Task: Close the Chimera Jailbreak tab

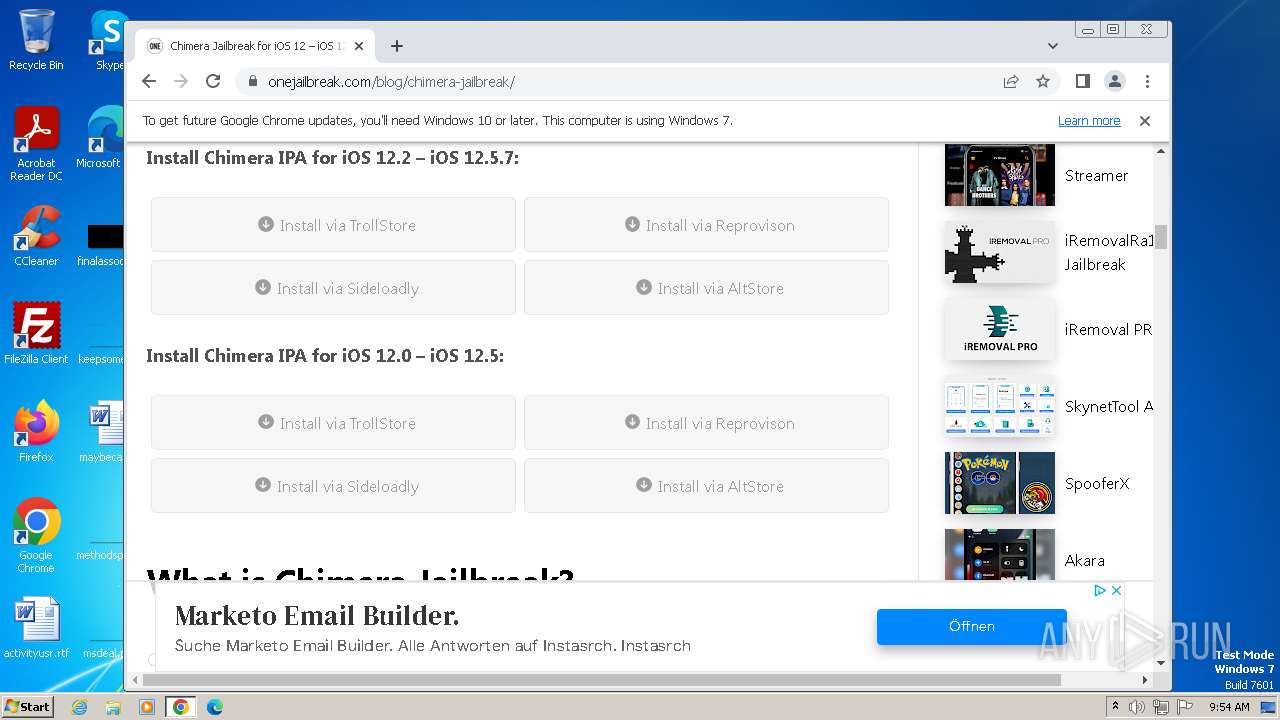Action: coord(359,46)
